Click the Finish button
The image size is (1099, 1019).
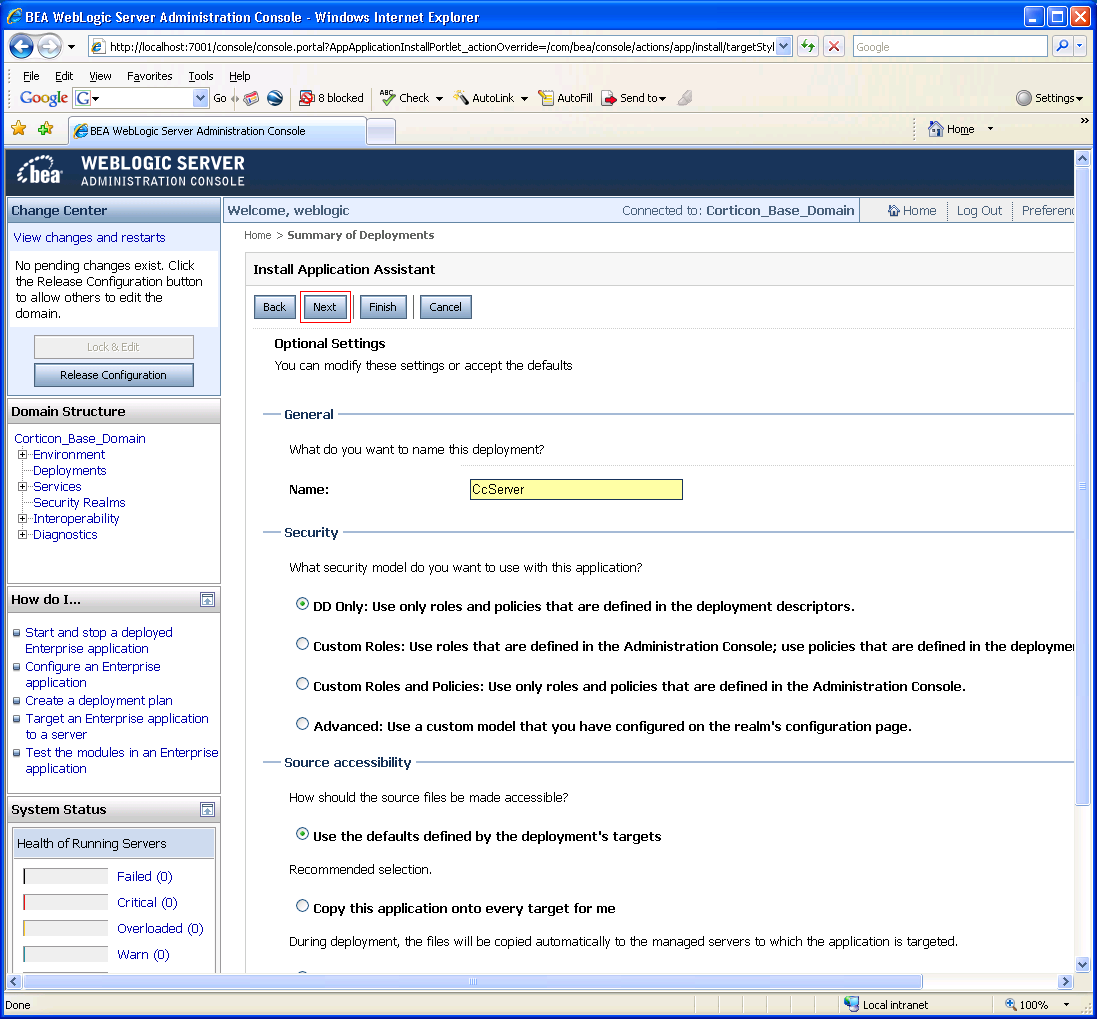click(x=383, y=307)
